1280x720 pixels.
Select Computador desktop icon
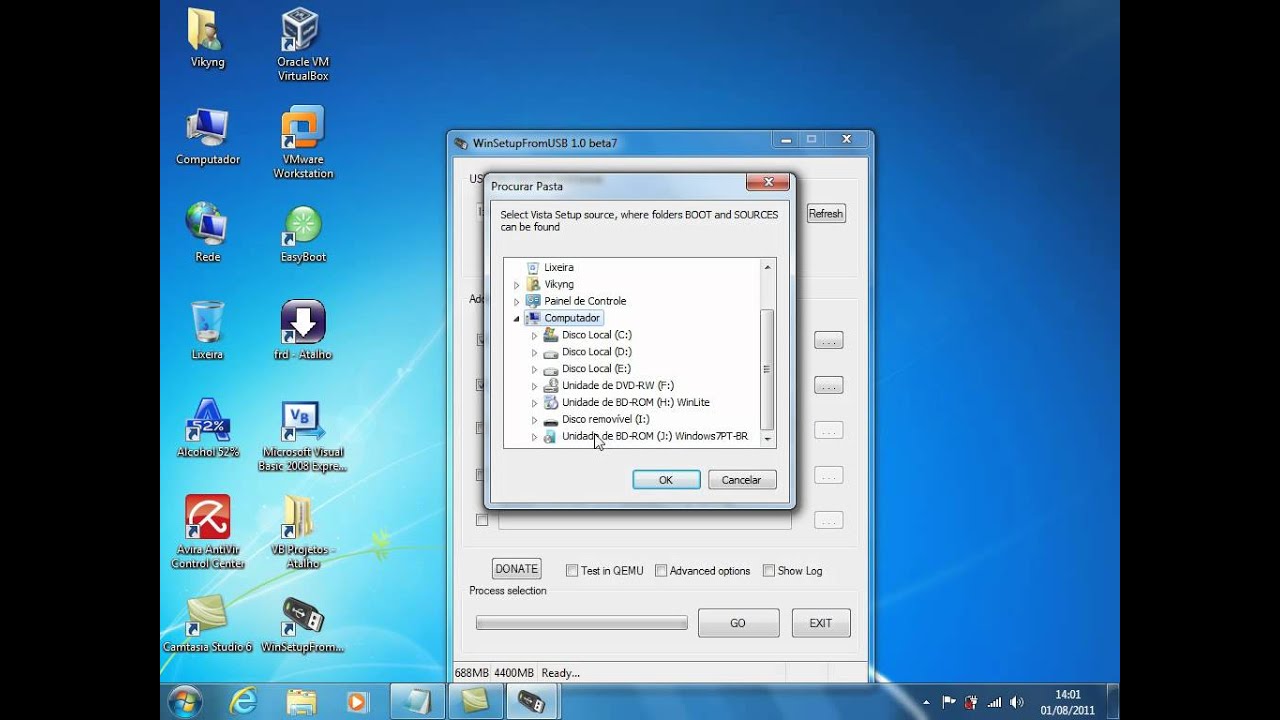click(208, 137)
